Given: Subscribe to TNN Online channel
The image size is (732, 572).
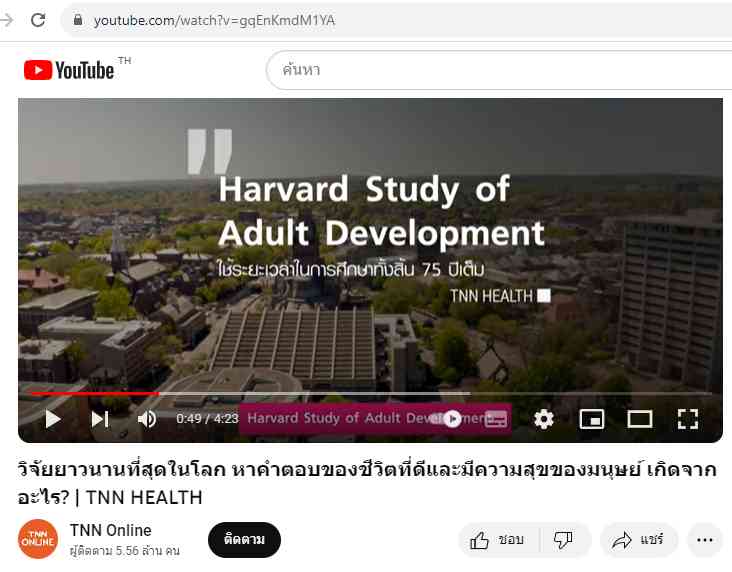Looking at the screenshot, I should point(244,540).
